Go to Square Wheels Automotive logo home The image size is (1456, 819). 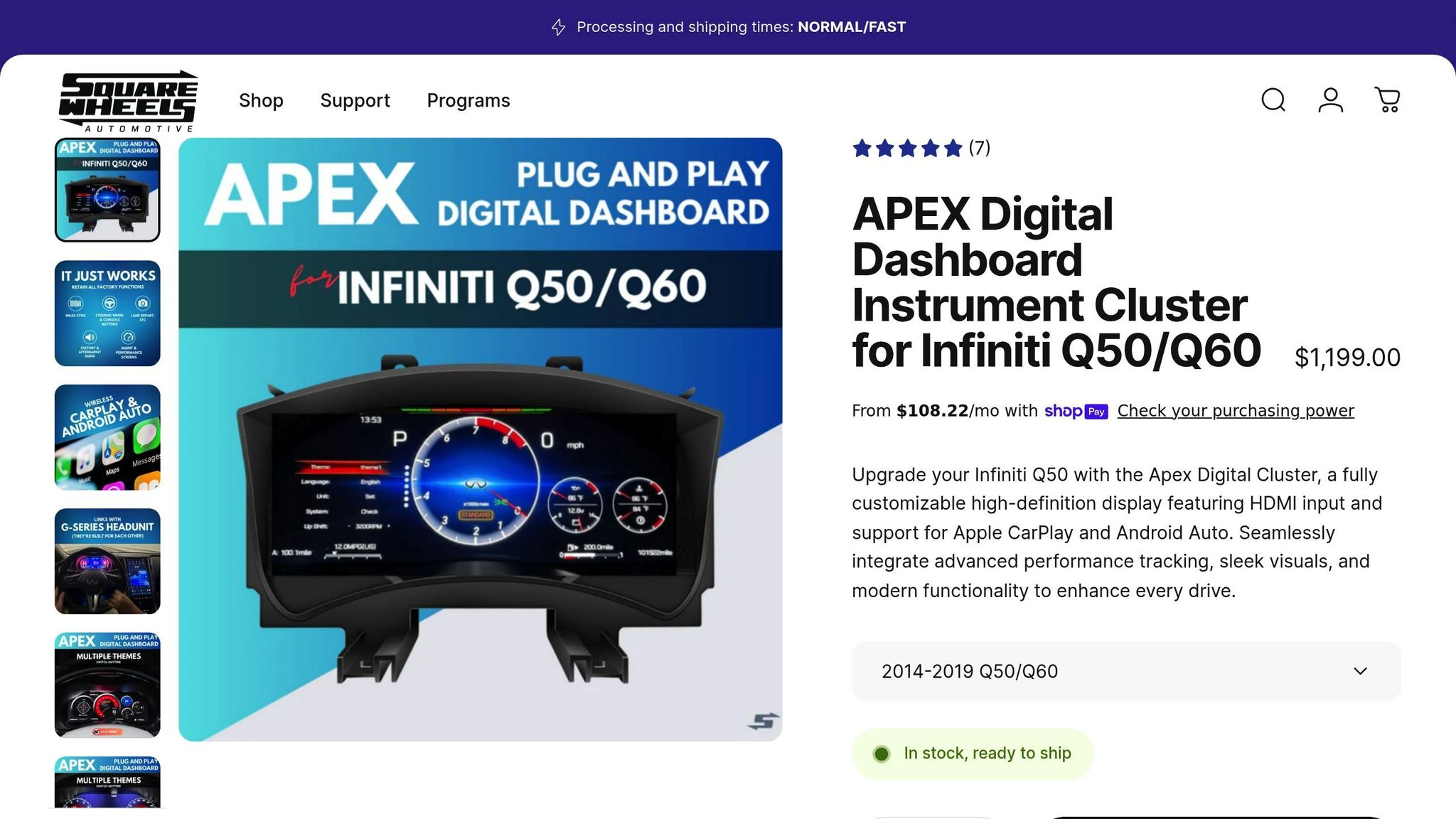[x=129, y=101]
